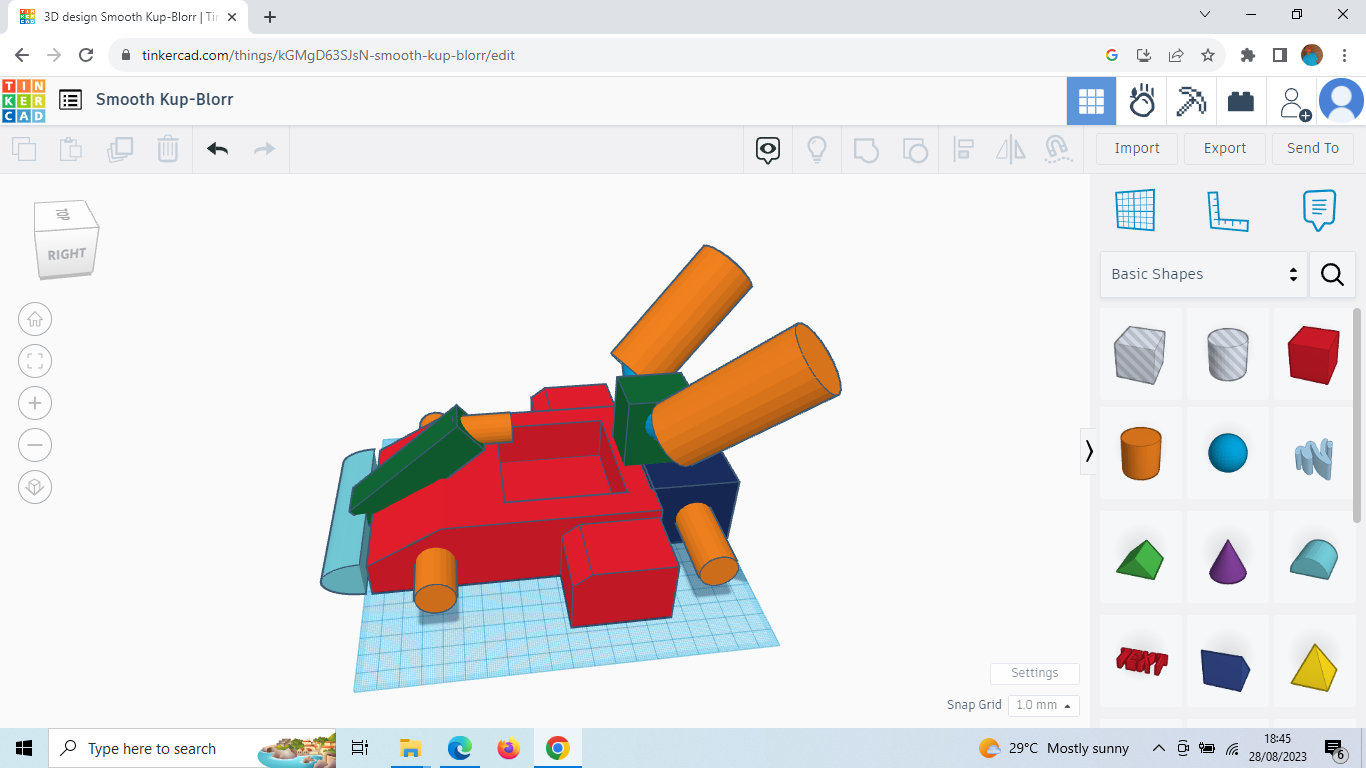The image size is (1366, 768).
Task: Collapse the shapes panel with the chevron
Action: pyautogui.click(x=1089, y=451)
